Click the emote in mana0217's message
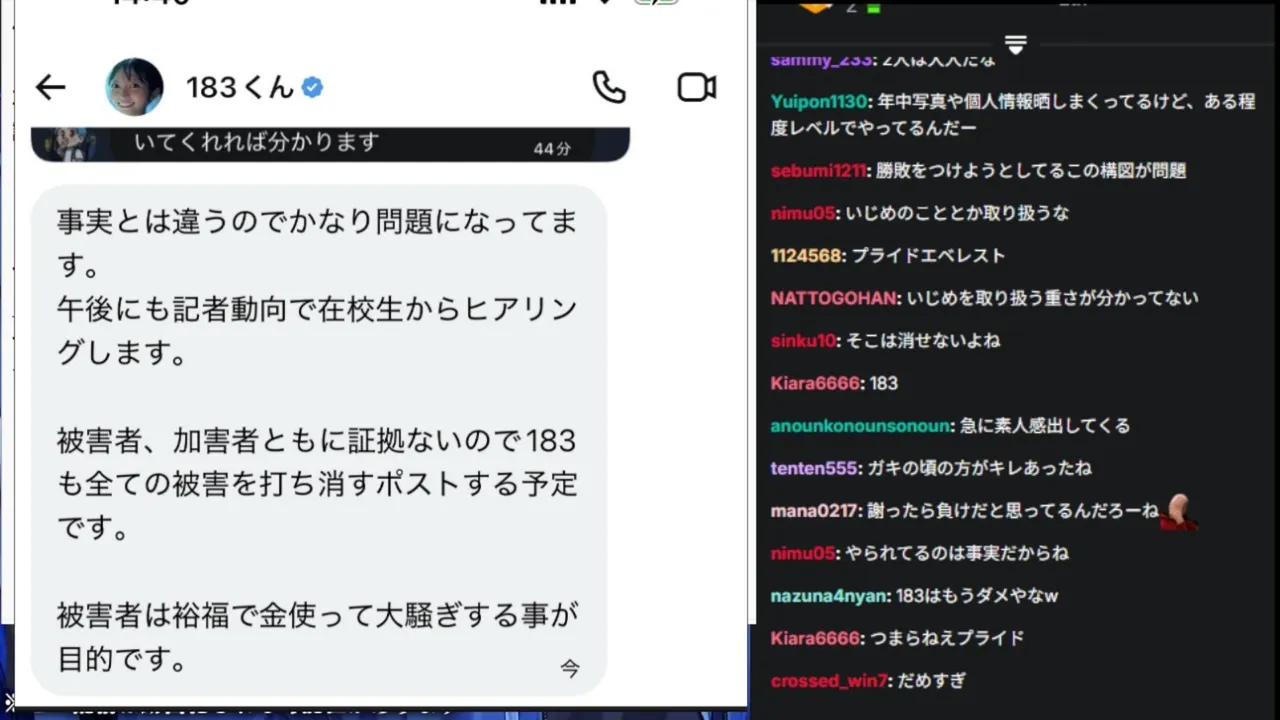The height and width of the screenshot is (720, 1280). 1178,512
